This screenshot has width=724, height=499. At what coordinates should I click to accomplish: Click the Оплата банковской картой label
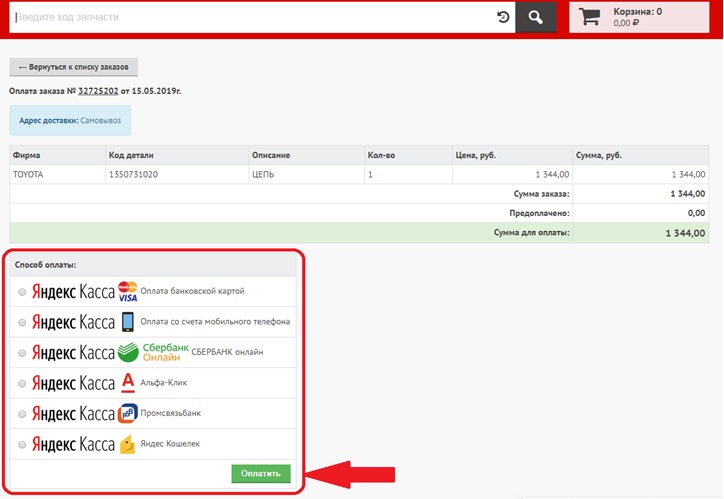point(193,291)
